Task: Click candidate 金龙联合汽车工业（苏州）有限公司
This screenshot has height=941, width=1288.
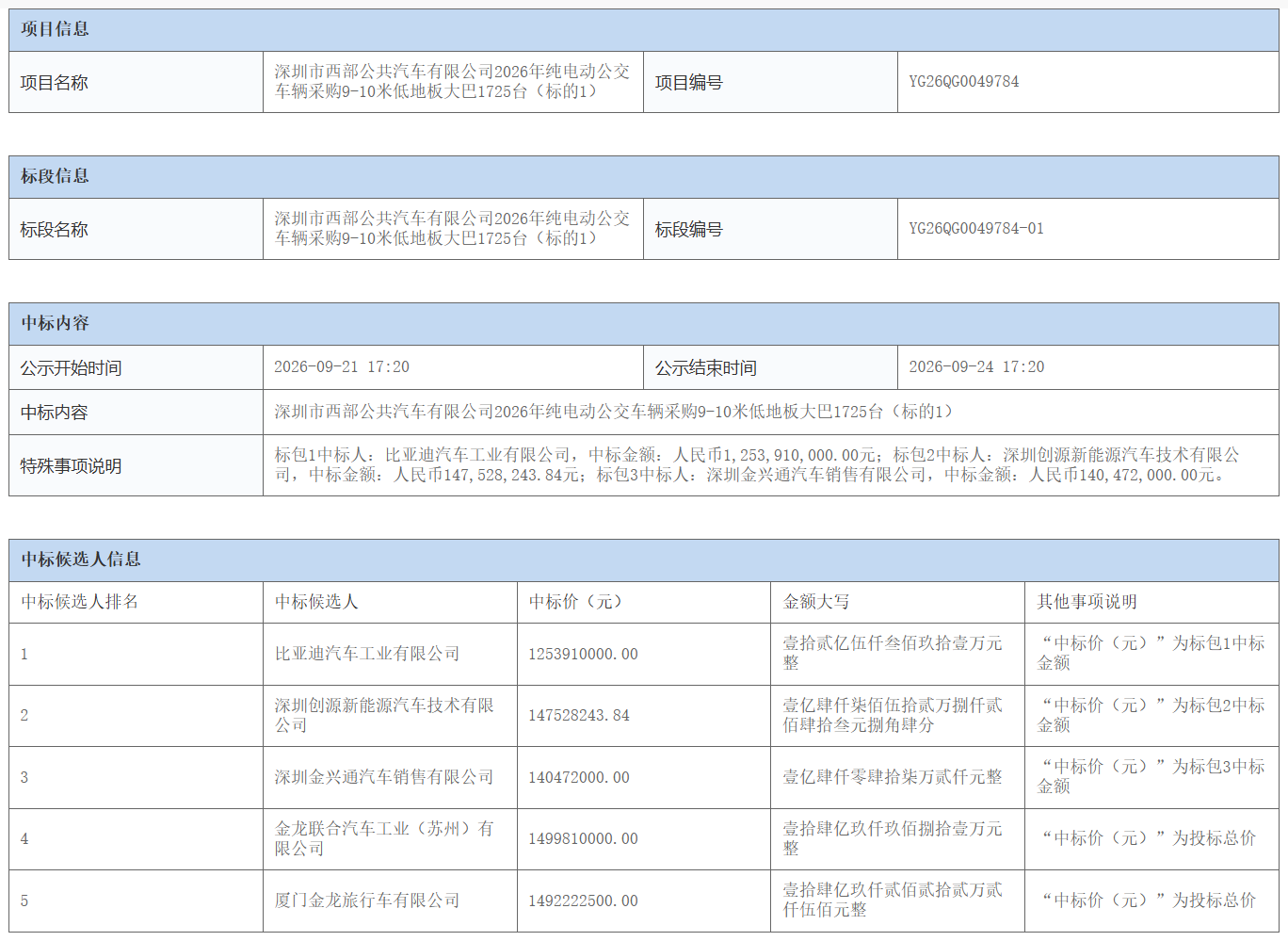Action: point(384,839)
